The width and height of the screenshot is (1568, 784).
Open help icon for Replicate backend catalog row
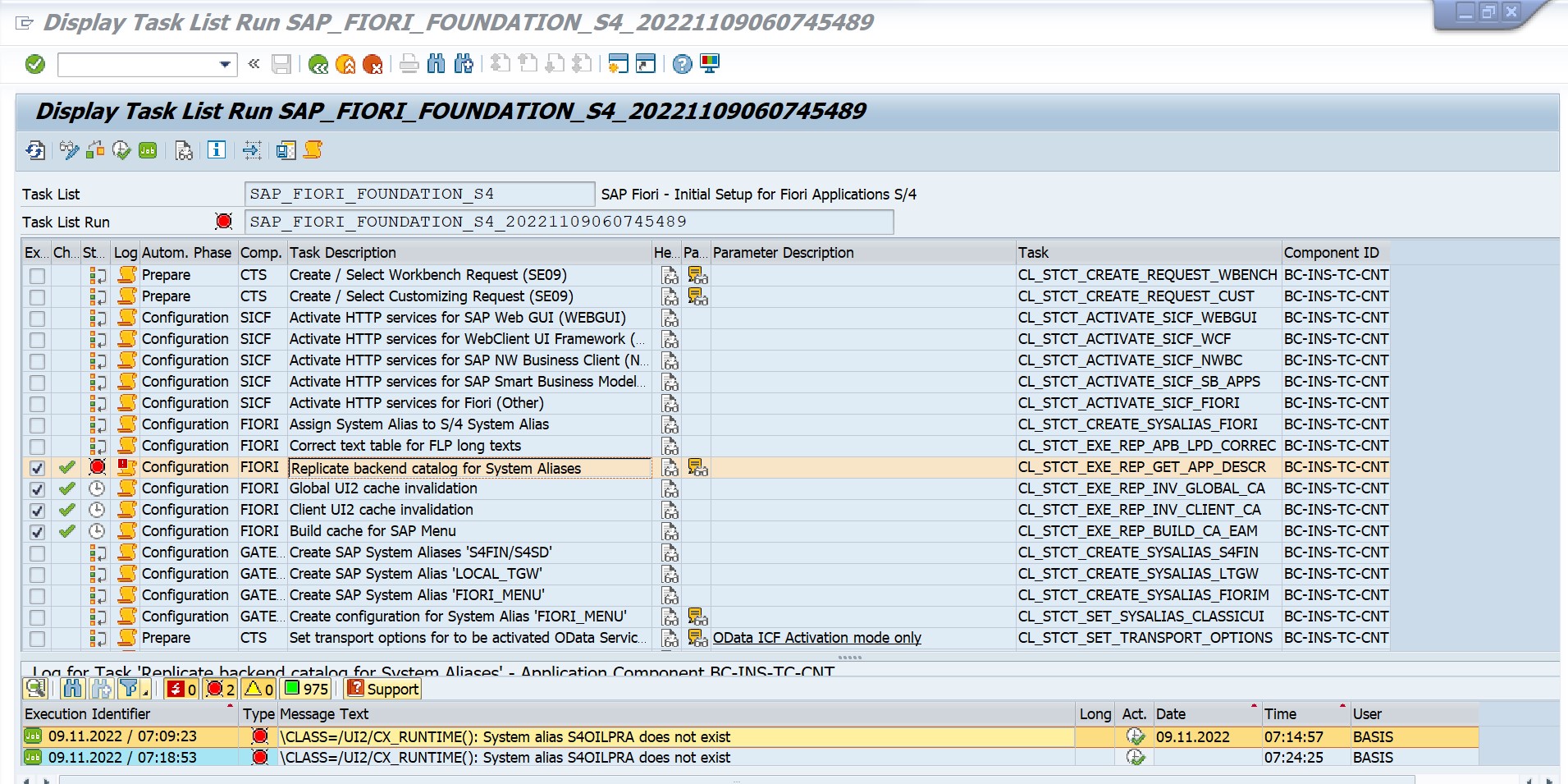click(x=670, y=468)
